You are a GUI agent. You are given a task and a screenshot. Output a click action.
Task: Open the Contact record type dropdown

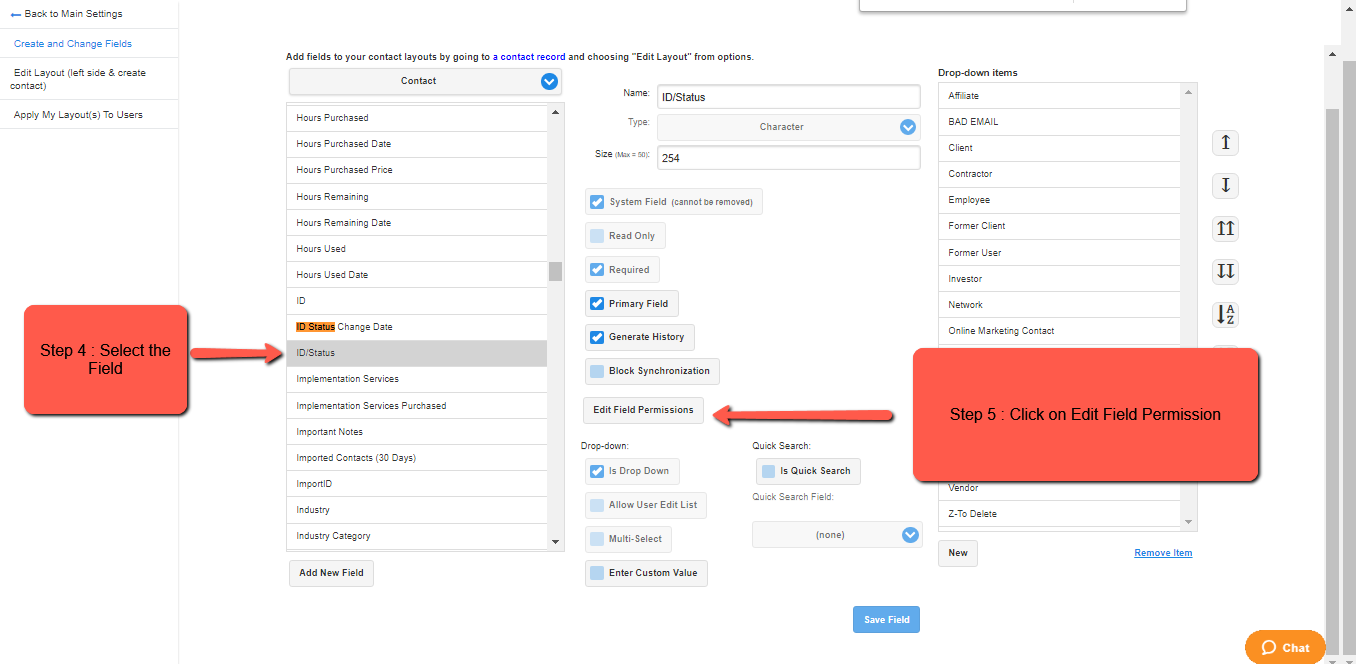click(426, 81)
